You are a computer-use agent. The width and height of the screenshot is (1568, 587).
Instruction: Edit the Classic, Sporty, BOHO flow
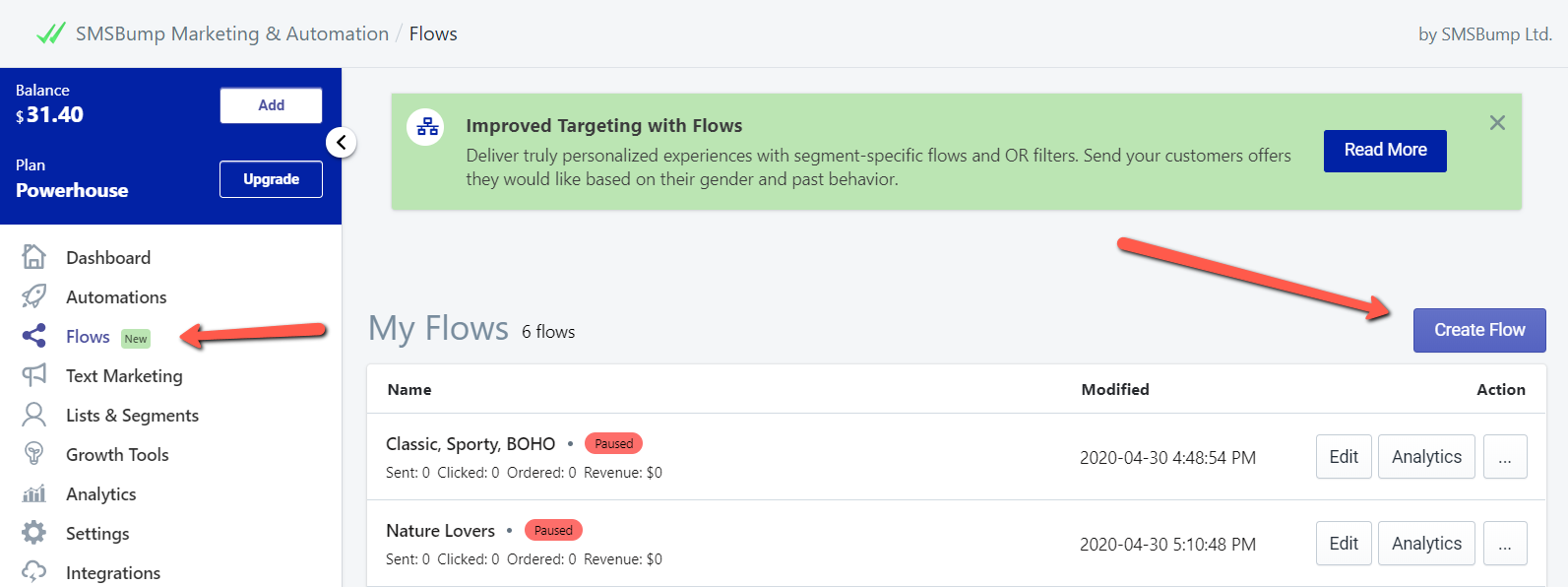pyautogui.click(x=1344, y=457)
